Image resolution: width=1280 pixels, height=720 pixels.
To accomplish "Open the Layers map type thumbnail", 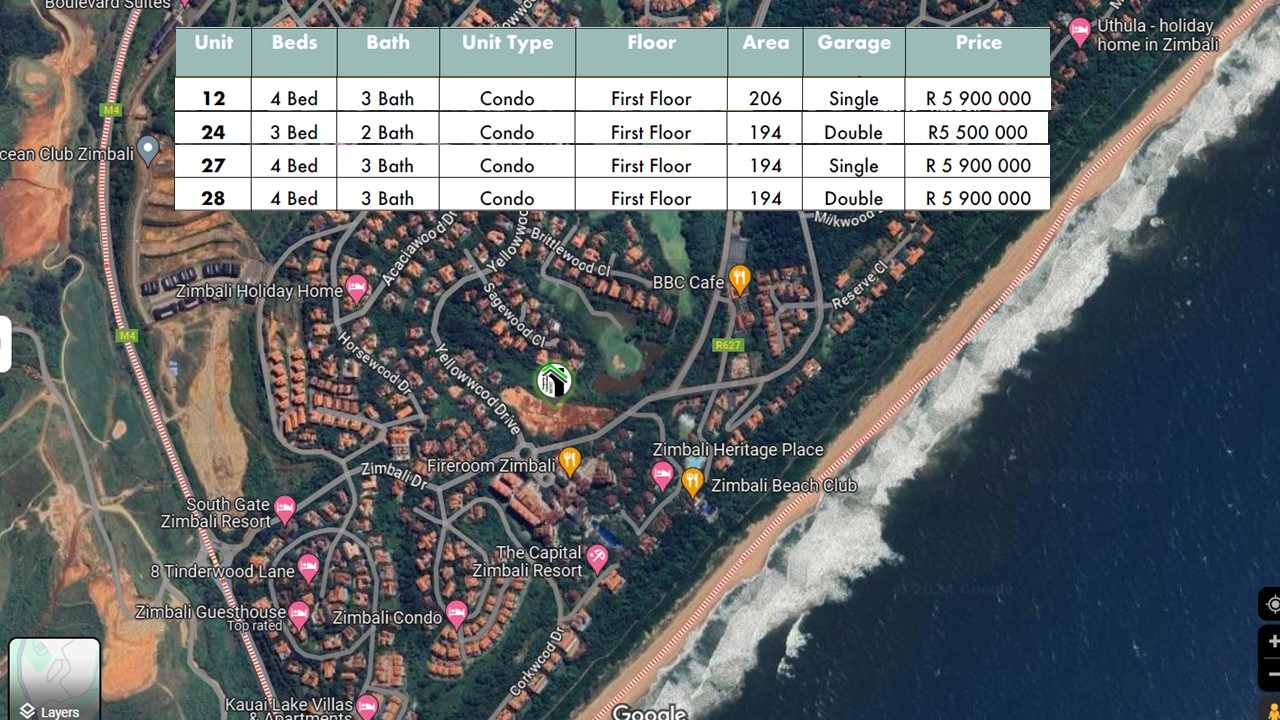I will [55, 679].
